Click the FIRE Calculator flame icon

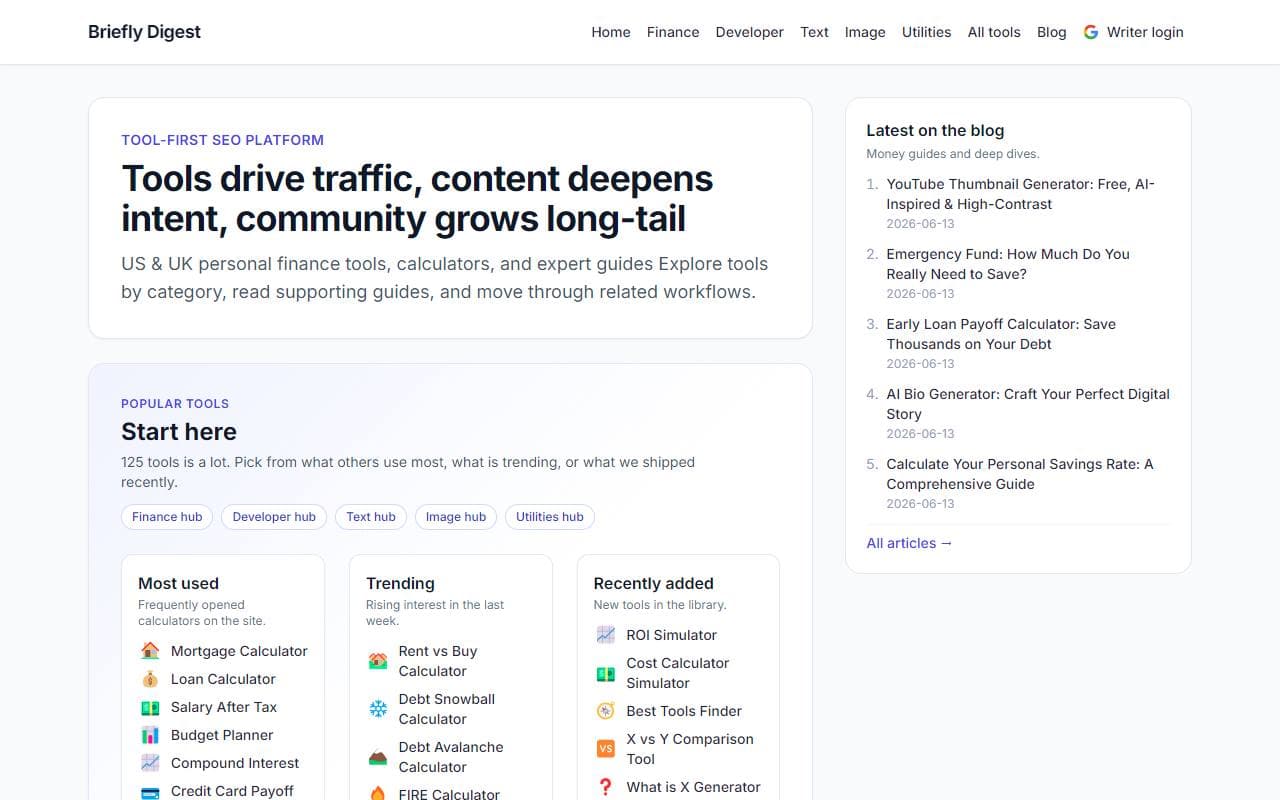[378, 794]
